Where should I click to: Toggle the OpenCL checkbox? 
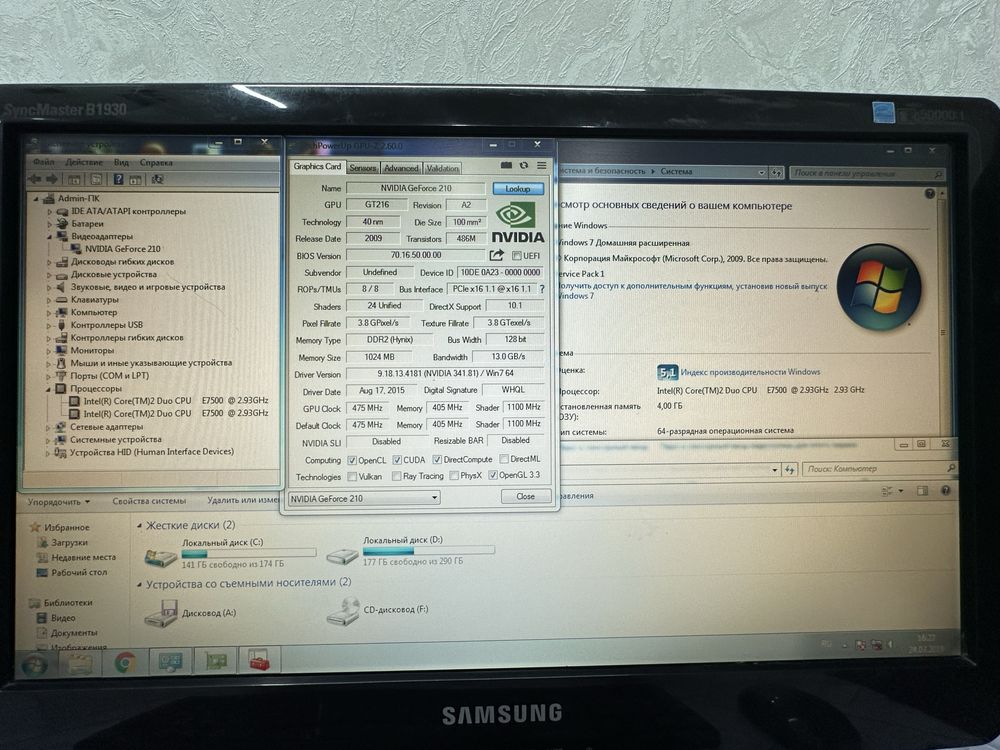click(x=352, y=460)
